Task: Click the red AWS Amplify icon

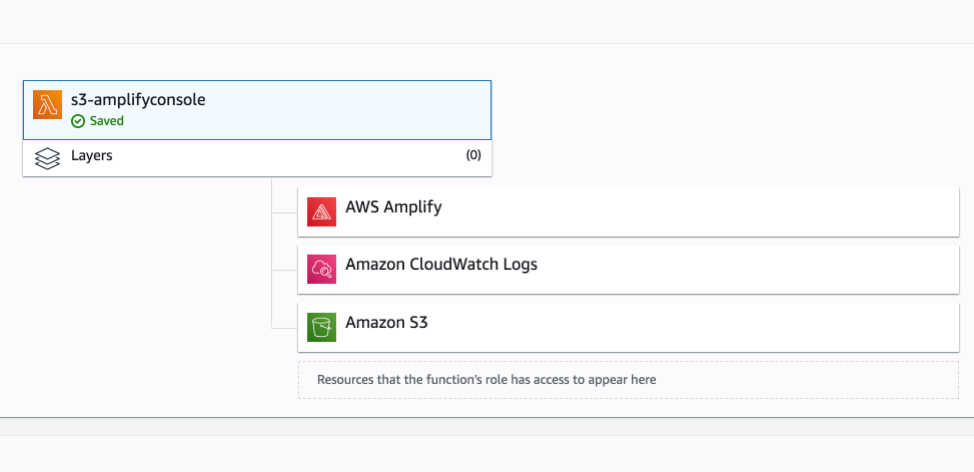Action: coord(322,212)
